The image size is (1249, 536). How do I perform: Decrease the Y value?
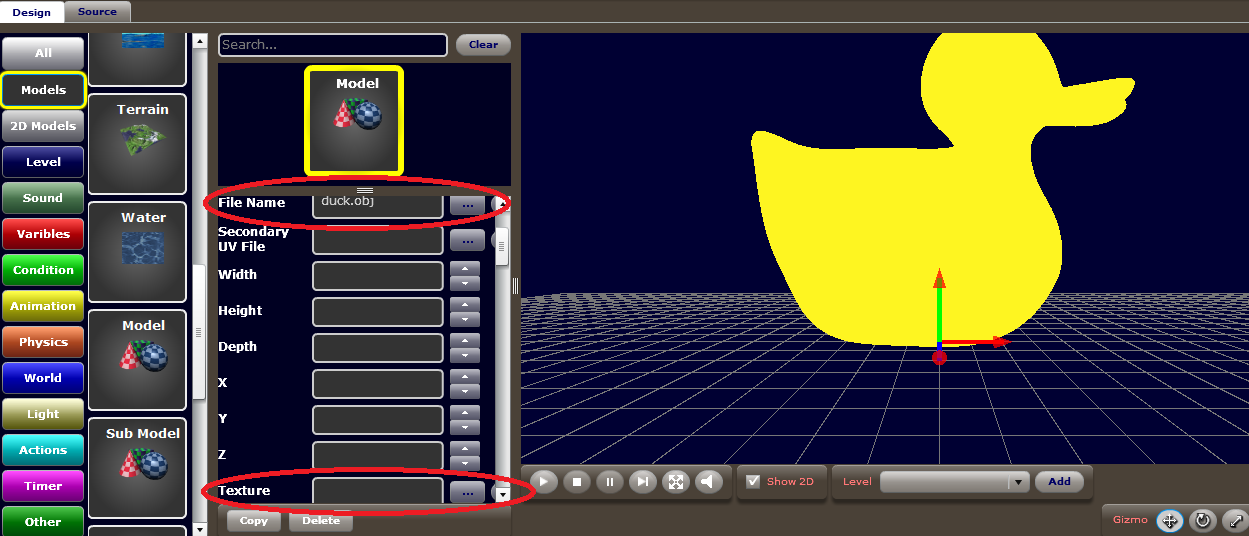(465, 428)
